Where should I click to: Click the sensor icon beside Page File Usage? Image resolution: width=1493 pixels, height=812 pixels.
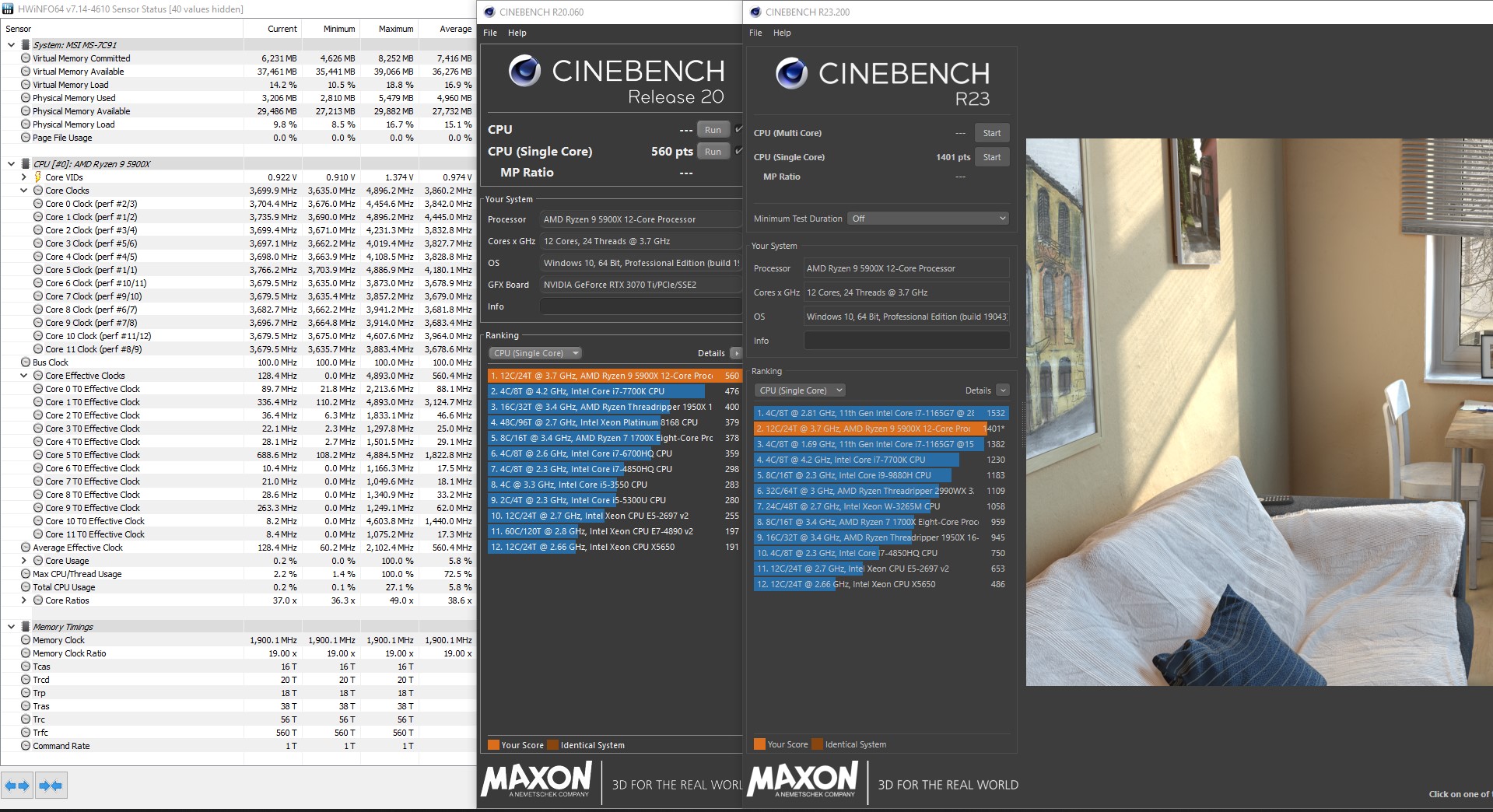point(26,138)
